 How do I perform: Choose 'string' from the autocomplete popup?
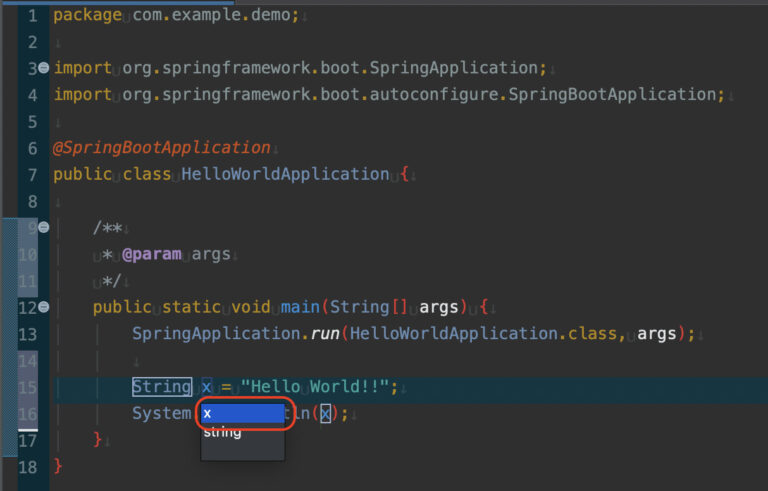click(x=222, y=433)
